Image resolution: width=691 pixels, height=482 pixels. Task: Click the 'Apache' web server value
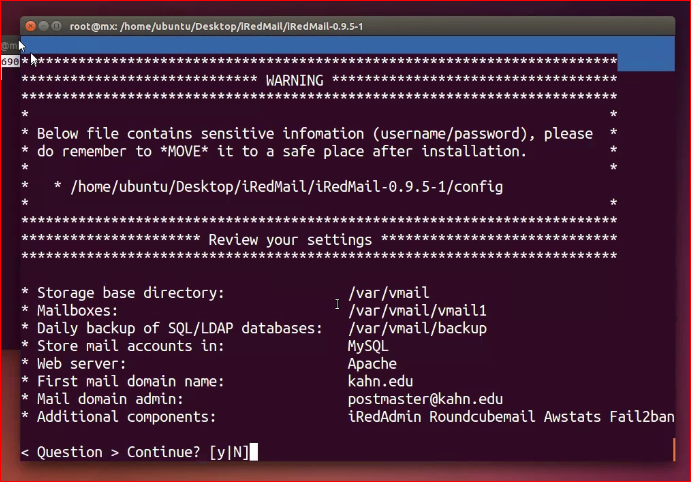click(372, 364)
